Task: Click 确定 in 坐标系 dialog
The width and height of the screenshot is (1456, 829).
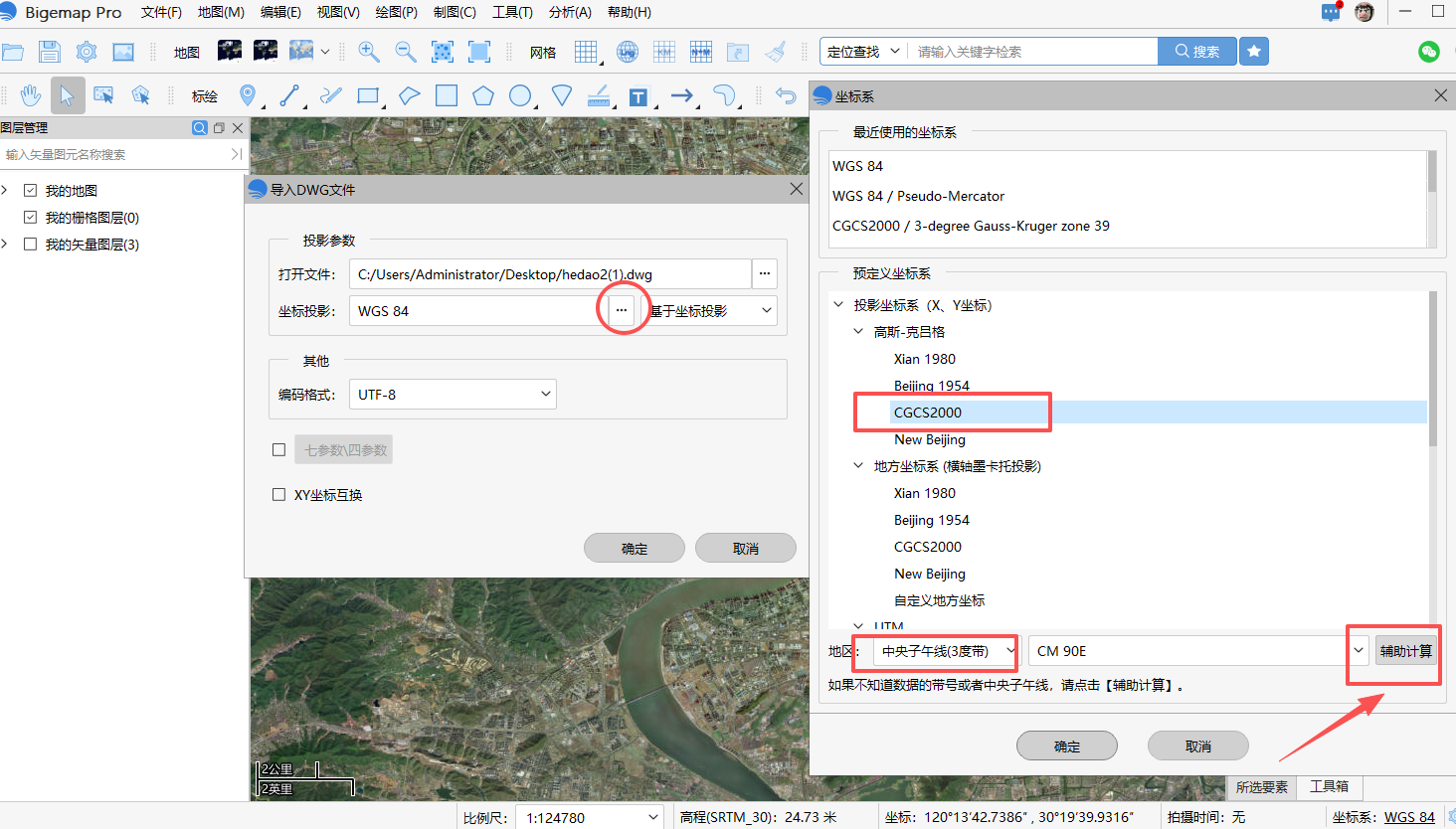Action: pyautogui.click(x=1067, y=746)
